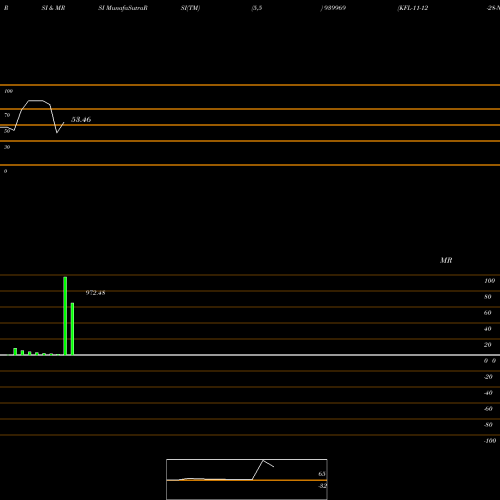Image resolution: width=500 pixels, height=500 pixels.
Task: Click the right axis label 80
Action: click(x=488, y=297)
